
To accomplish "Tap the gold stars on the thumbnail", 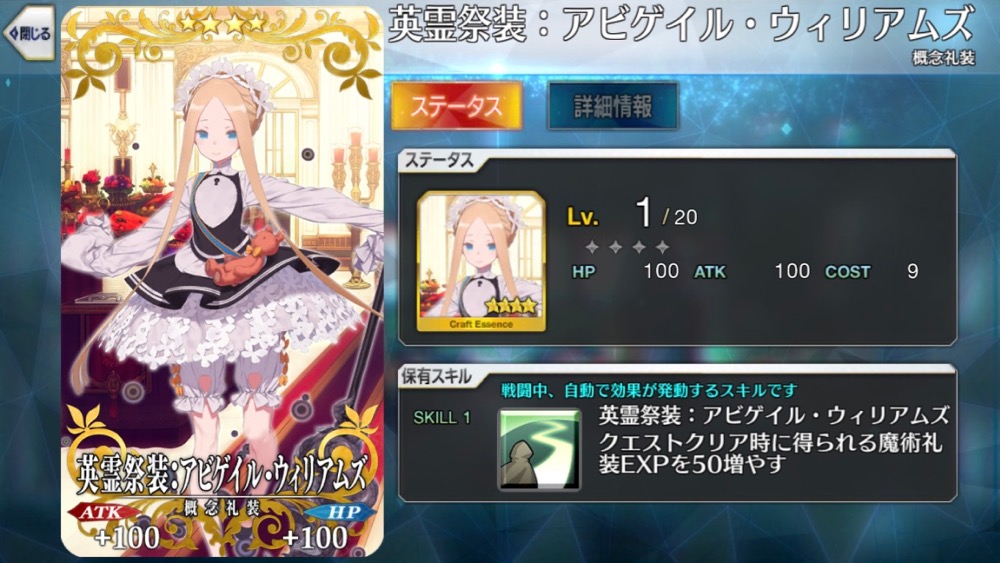I will click(x=511, y=307).
